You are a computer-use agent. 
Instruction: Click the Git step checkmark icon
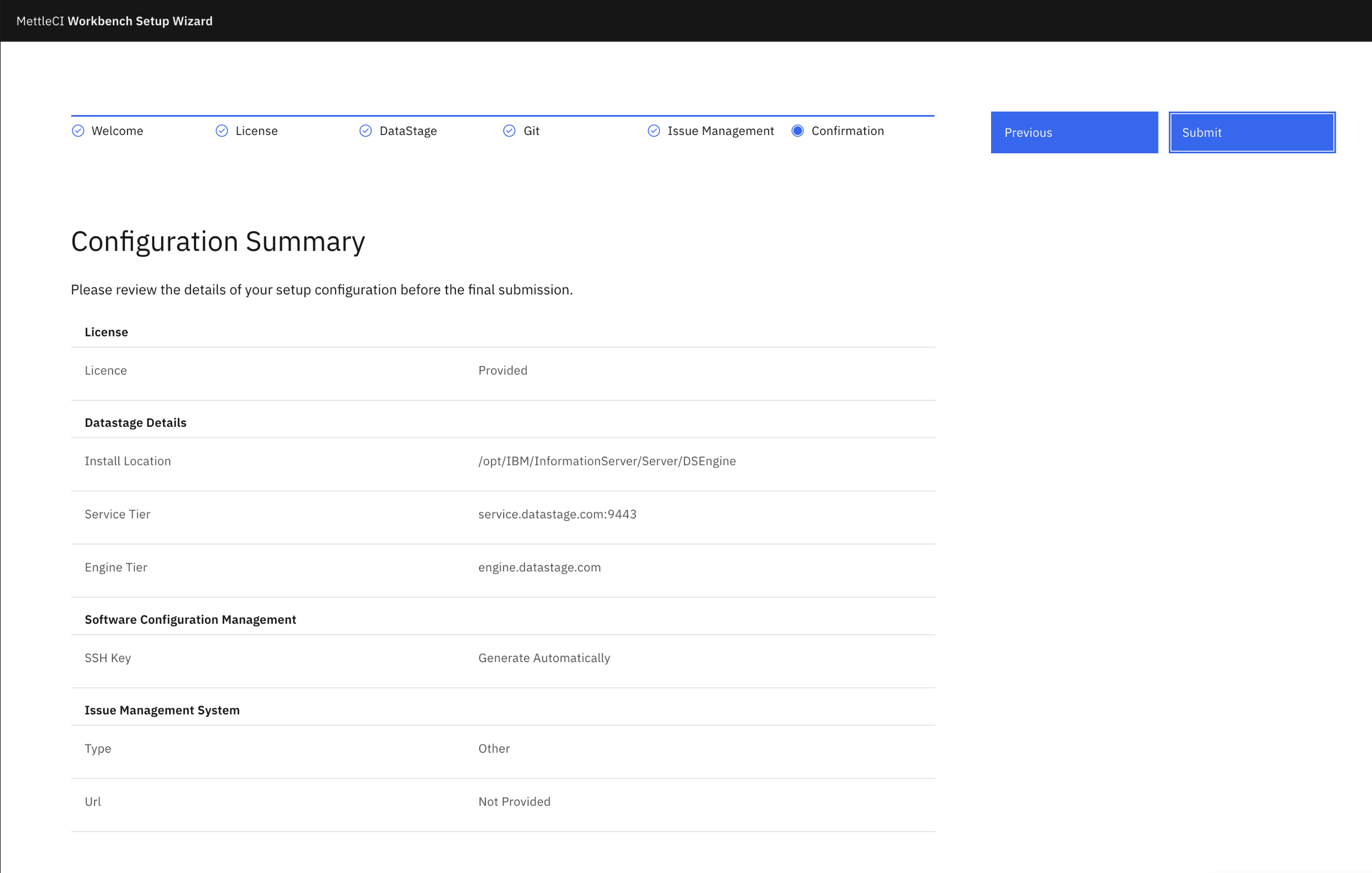pos(509,131)
